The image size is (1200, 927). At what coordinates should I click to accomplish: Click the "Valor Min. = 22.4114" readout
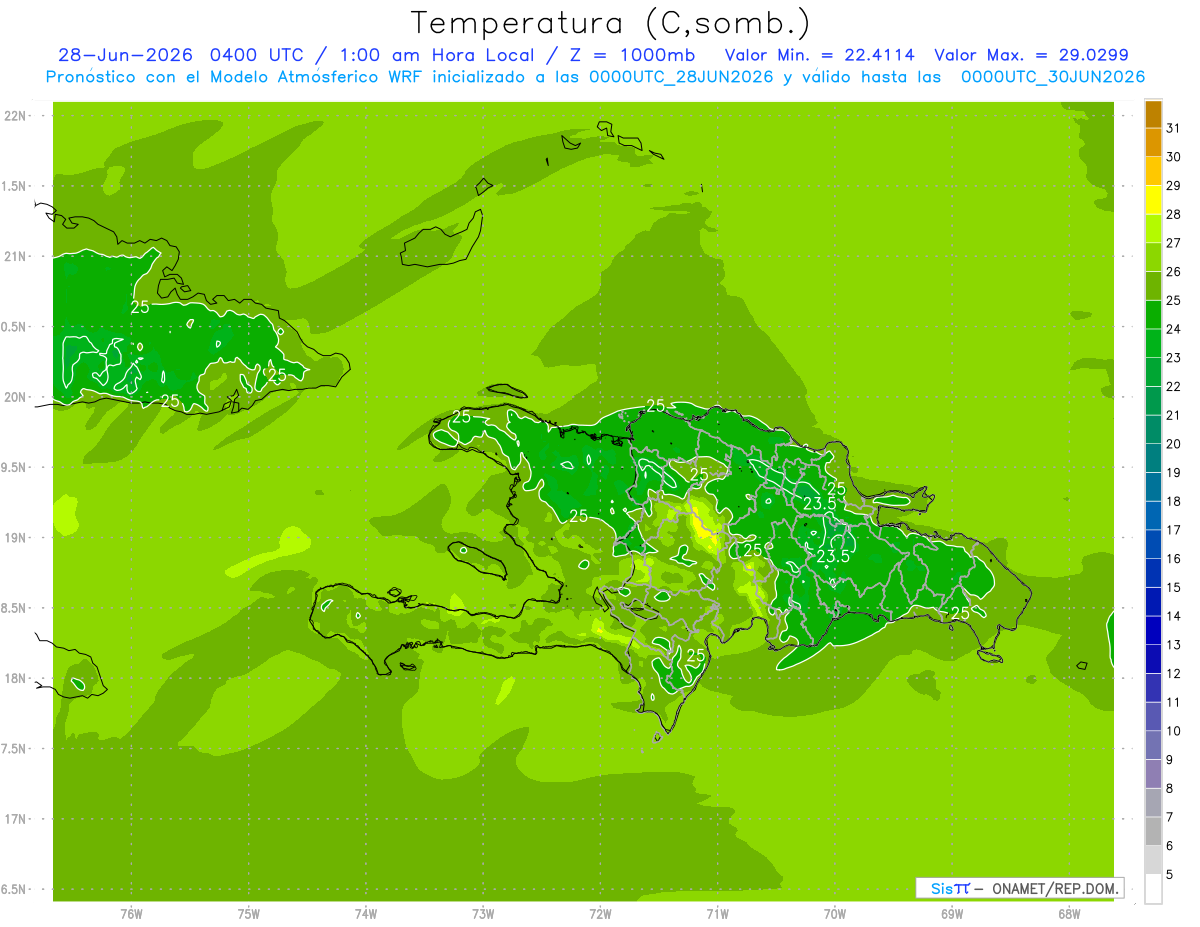click(819, 55)
